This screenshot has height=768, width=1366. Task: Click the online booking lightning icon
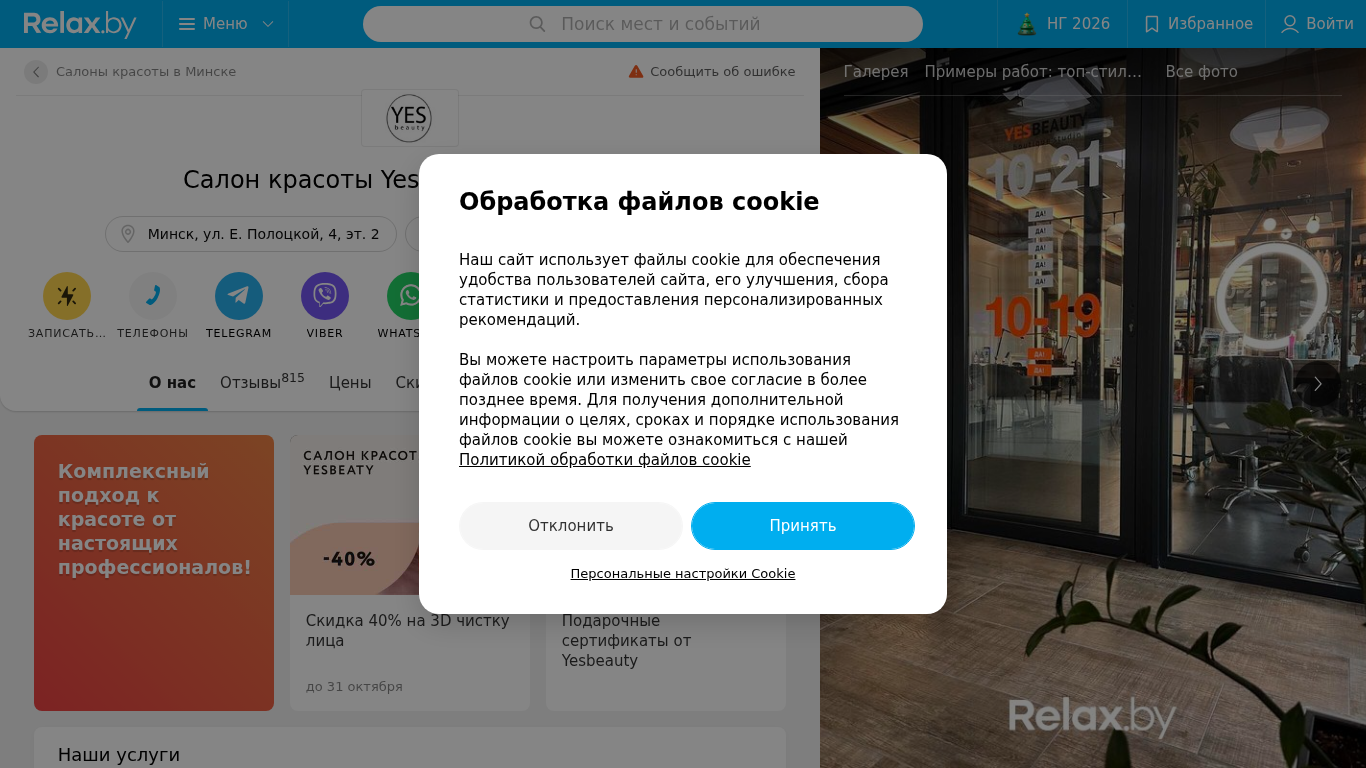pyautogui.click(x=67, y=296)
